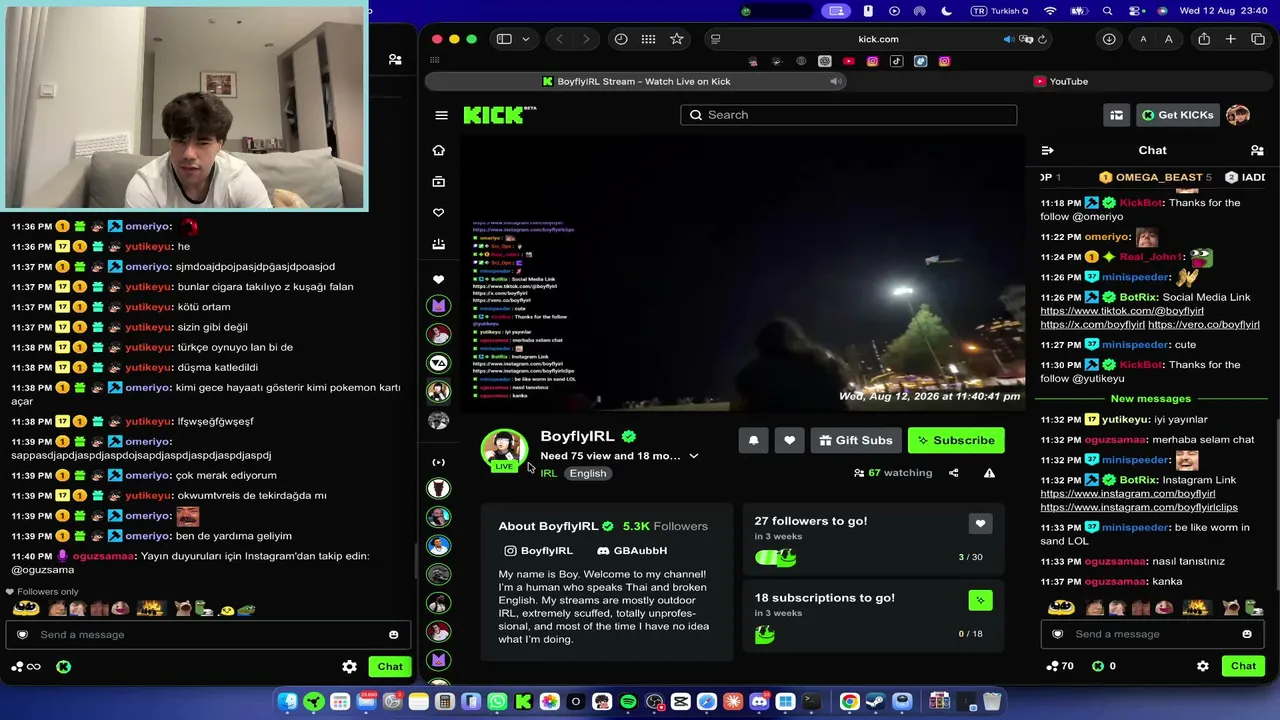Image resolution: width=1280 pixels, height=720 pixels.
Task: Click the Kick logo
Action: click(x=499, y=115)
